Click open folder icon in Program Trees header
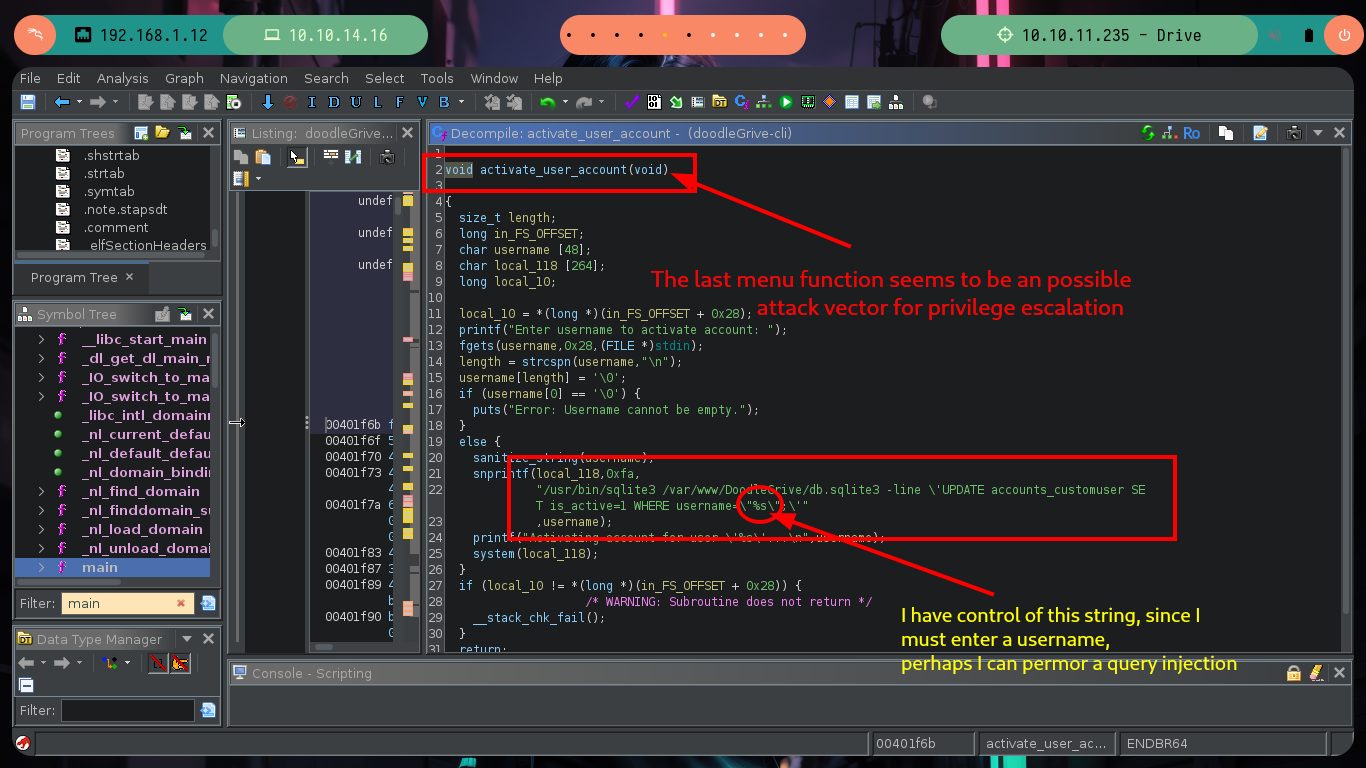 [x=163, y=133]
